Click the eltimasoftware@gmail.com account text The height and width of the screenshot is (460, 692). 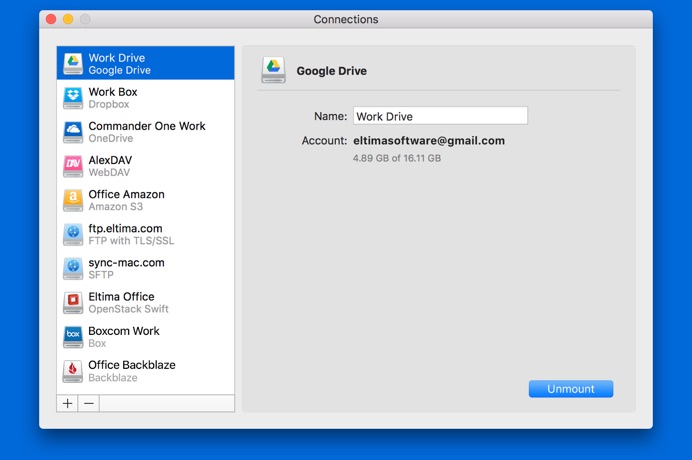click(x=429, y=140)
